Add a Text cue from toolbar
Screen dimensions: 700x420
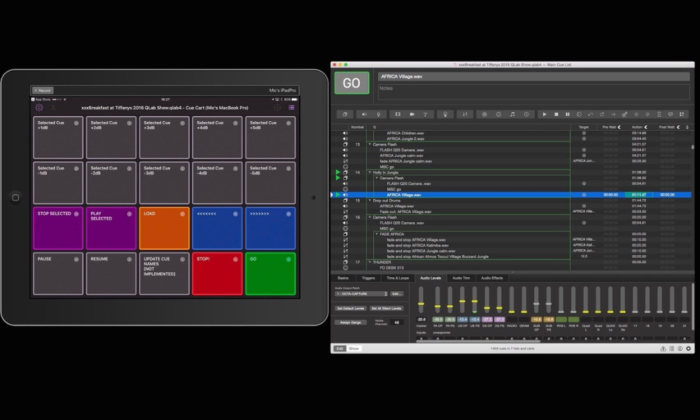pyautogui.click(x=425, y=114)
